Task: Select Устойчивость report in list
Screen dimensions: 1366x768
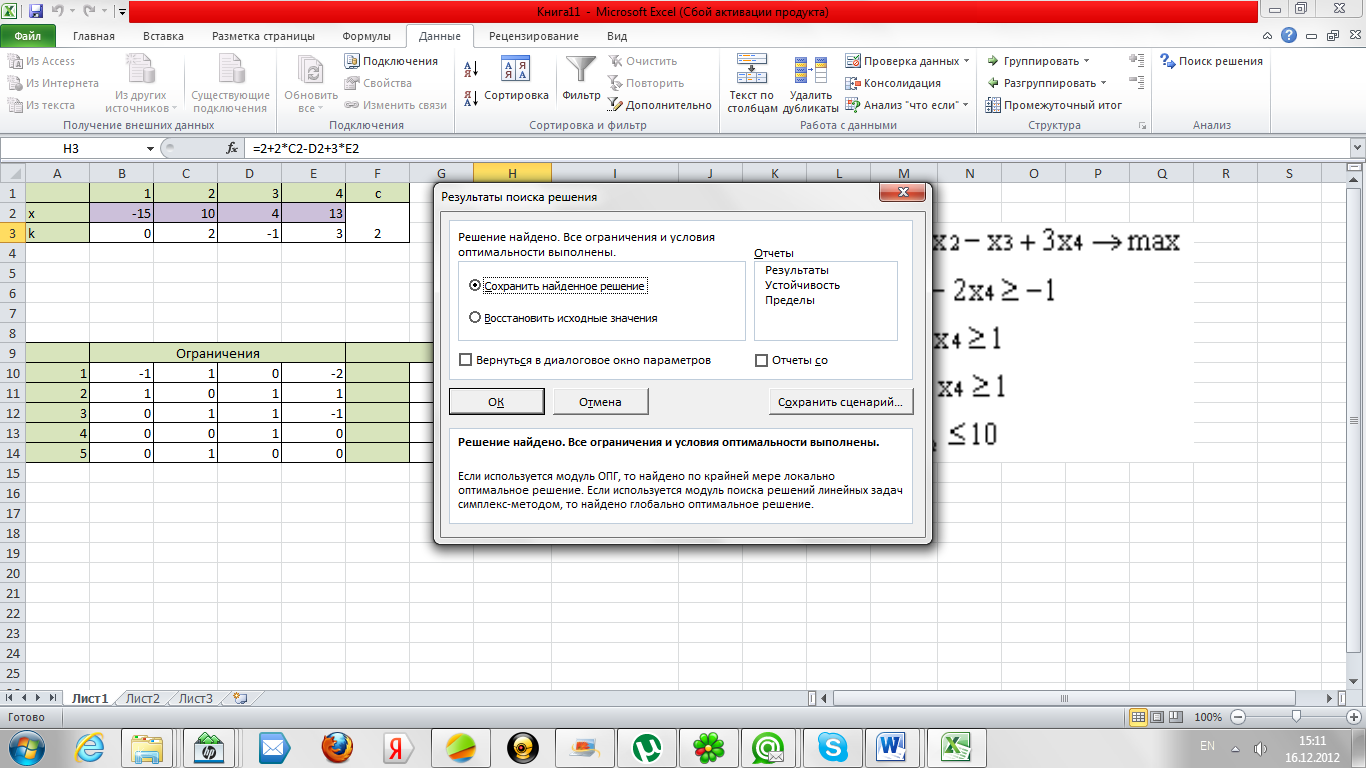Action: coord(802,285)
